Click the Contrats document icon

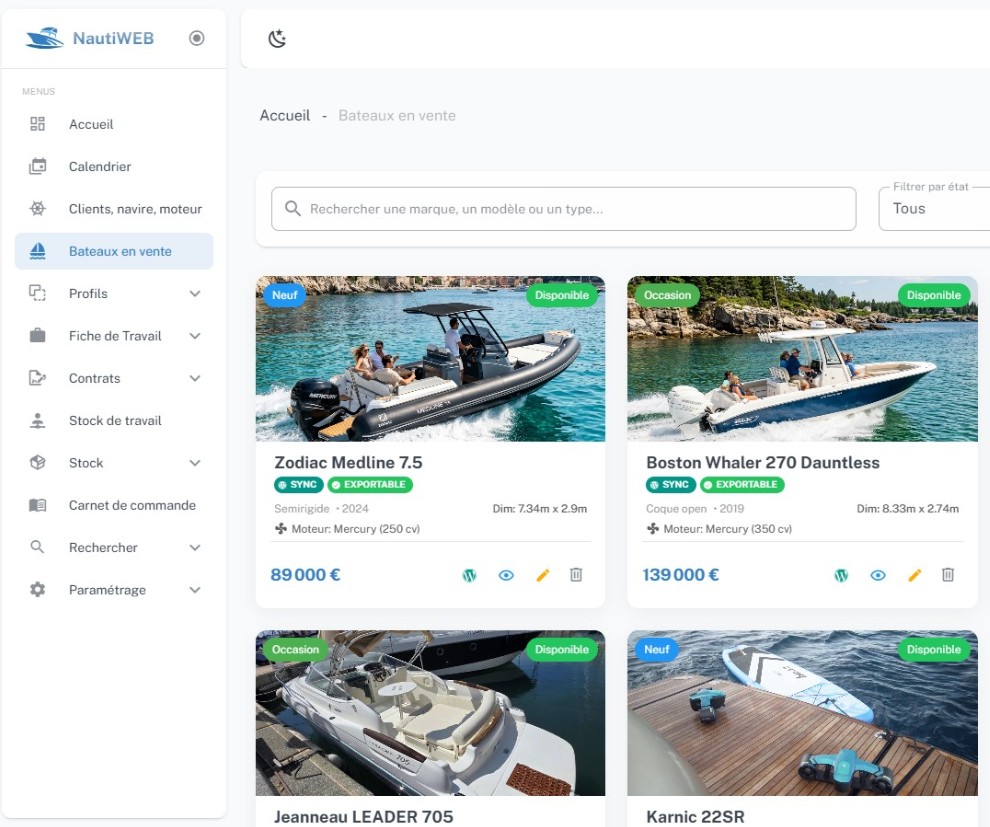coord(38,378)
